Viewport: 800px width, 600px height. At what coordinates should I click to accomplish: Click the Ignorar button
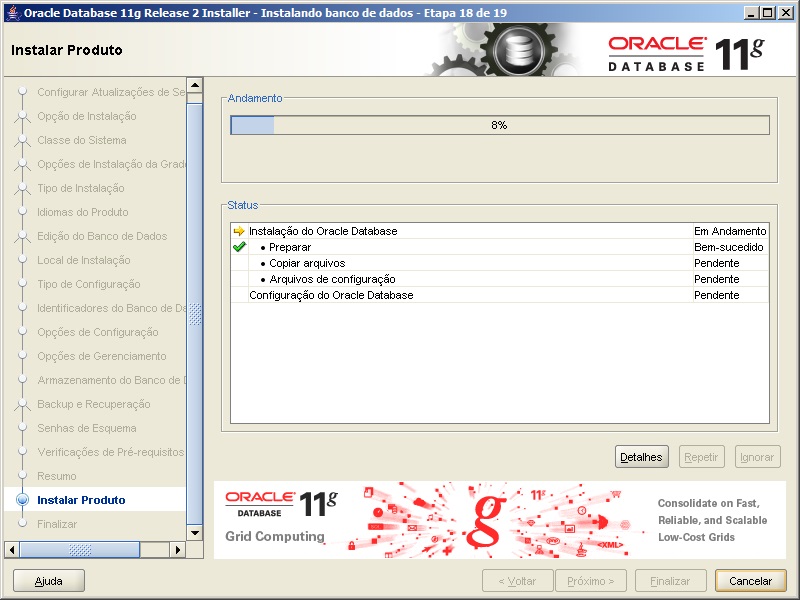[x=757, y=457]
